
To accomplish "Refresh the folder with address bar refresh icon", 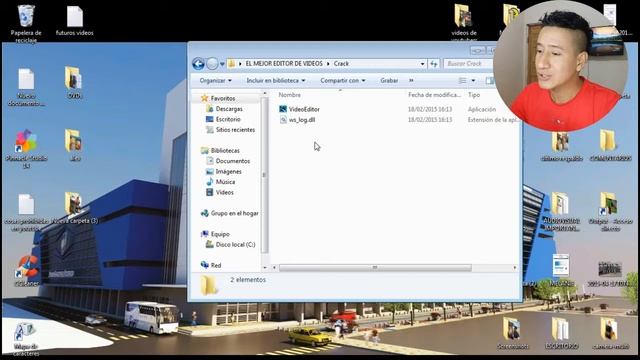I will (x=433, y=64).
